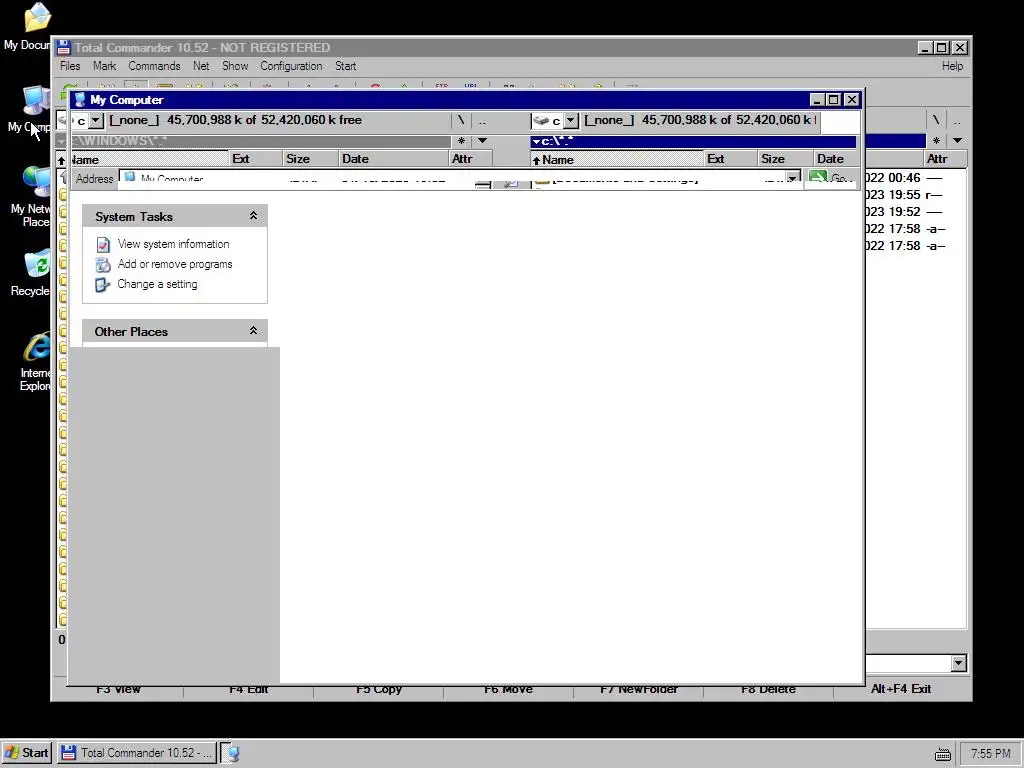Open Add or remove programs link
1024x768 pixels.
pyautogui.click(x=175, y=264)
